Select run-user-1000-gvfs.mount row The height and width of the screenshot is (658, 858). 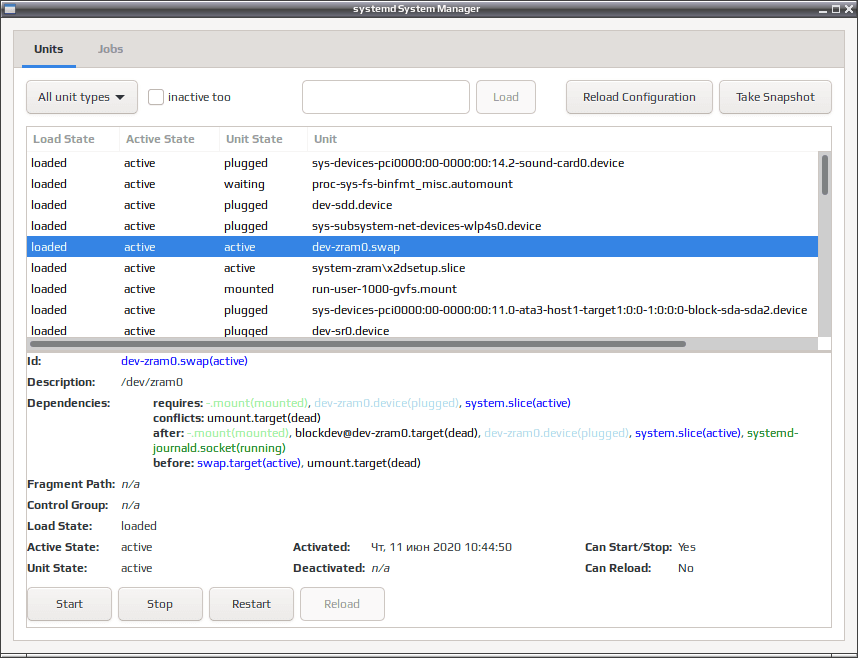click(422, 289)
